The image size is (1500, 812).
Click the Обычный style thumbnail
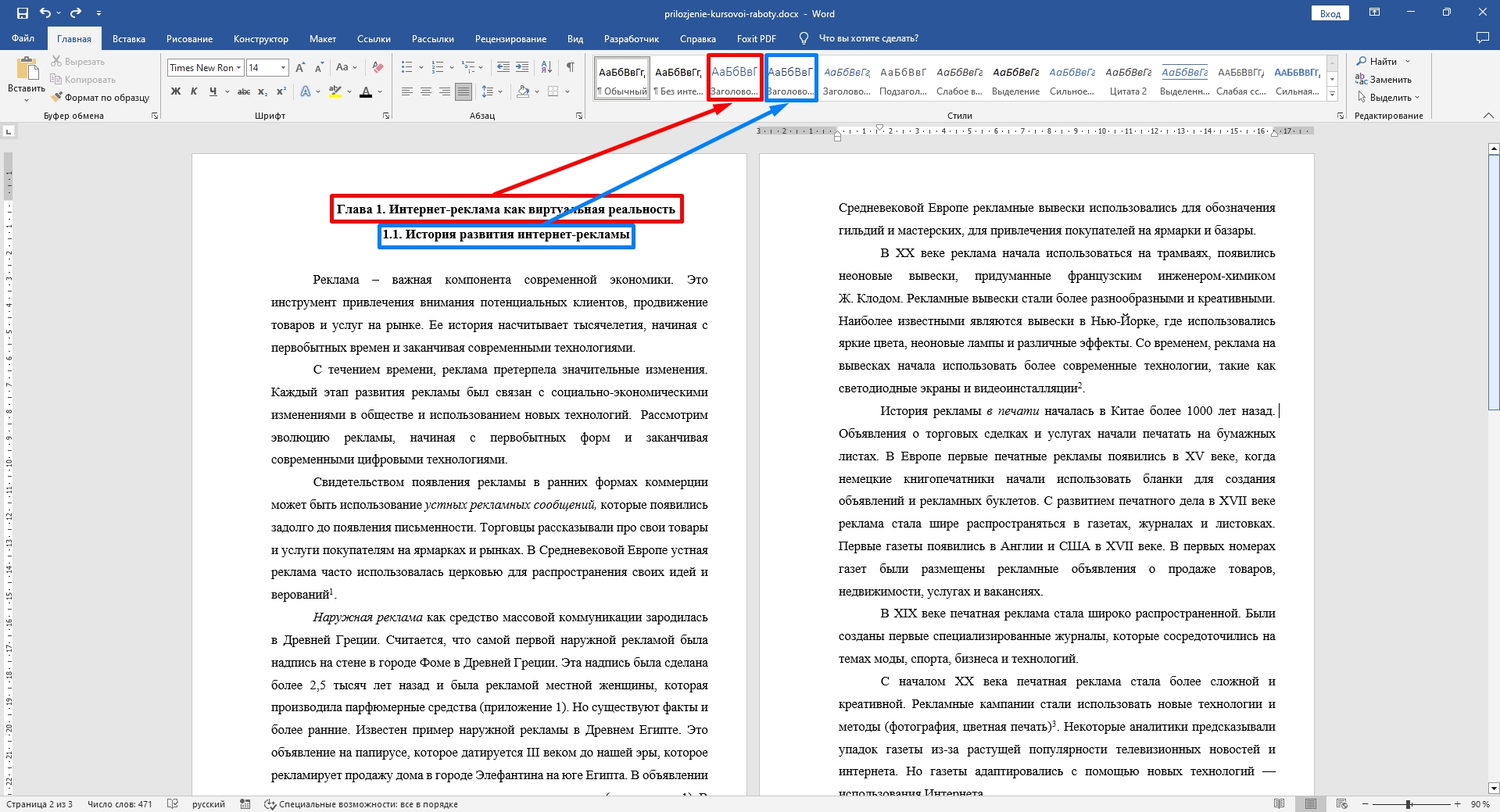click(622, 79)
